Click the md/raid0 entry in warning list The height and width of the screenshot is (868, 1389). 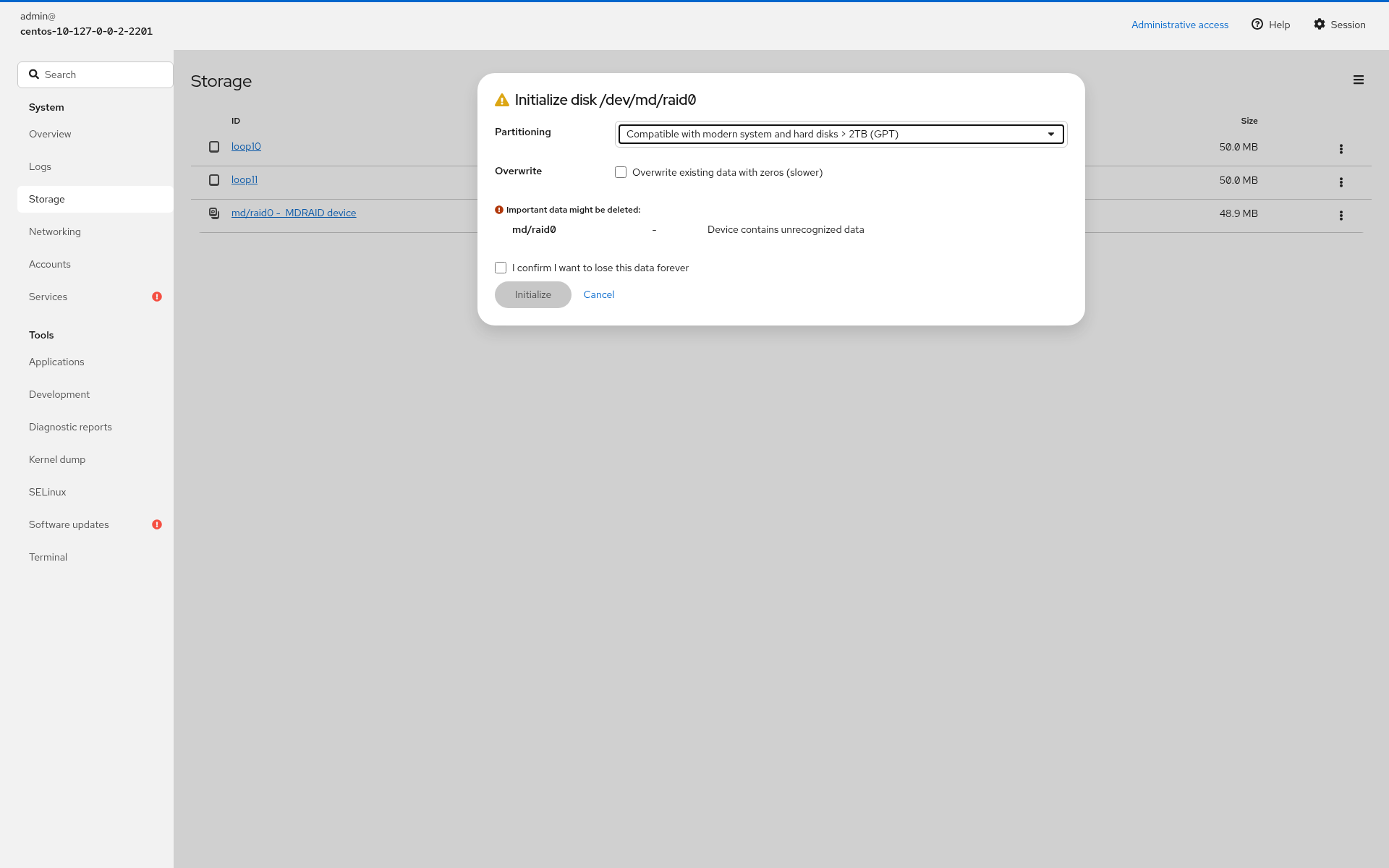(534, 229)
